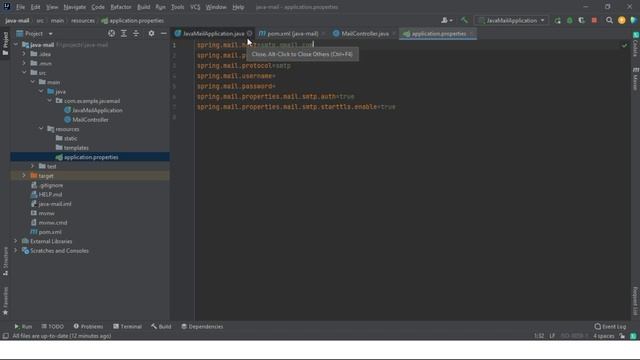This screenshot has width=640, height=360.
Task: Click the tool windows quick access icon
Action: click(x=5, y=336)
